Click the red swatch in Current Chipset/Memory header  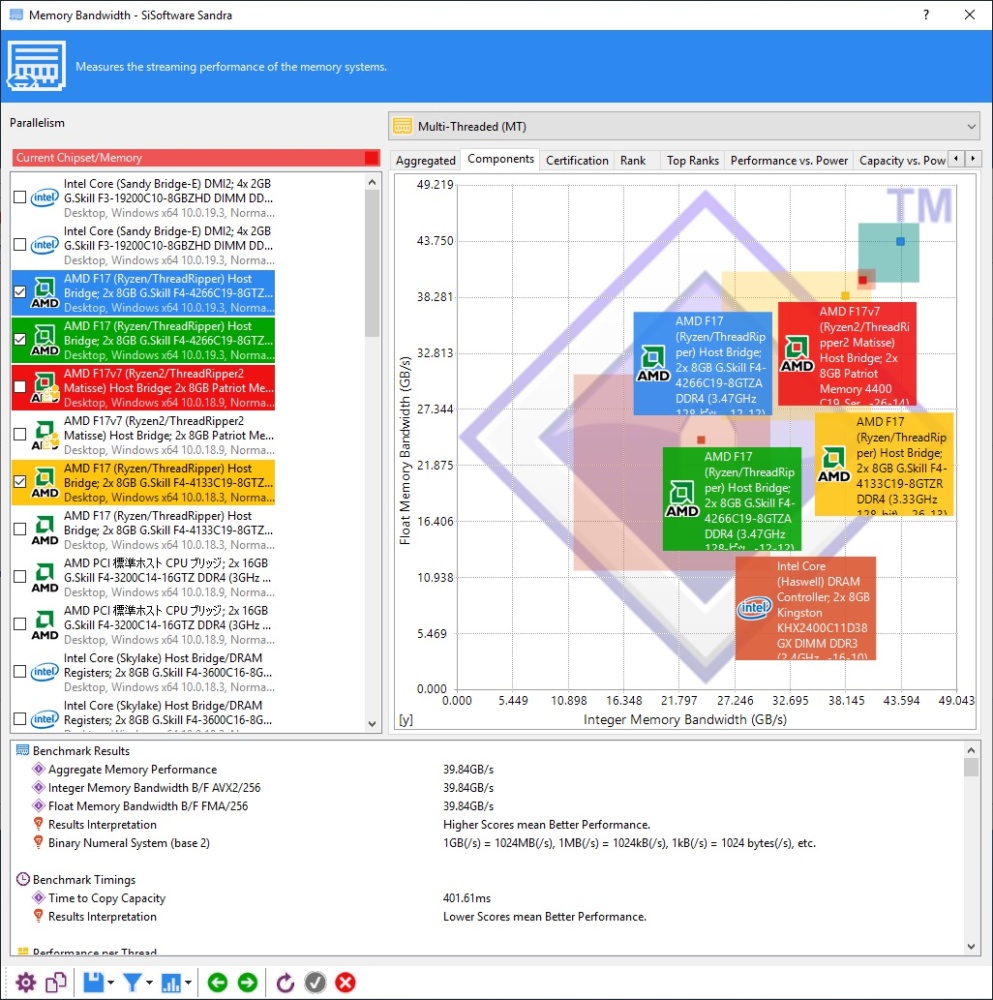(x=372, y=158)
